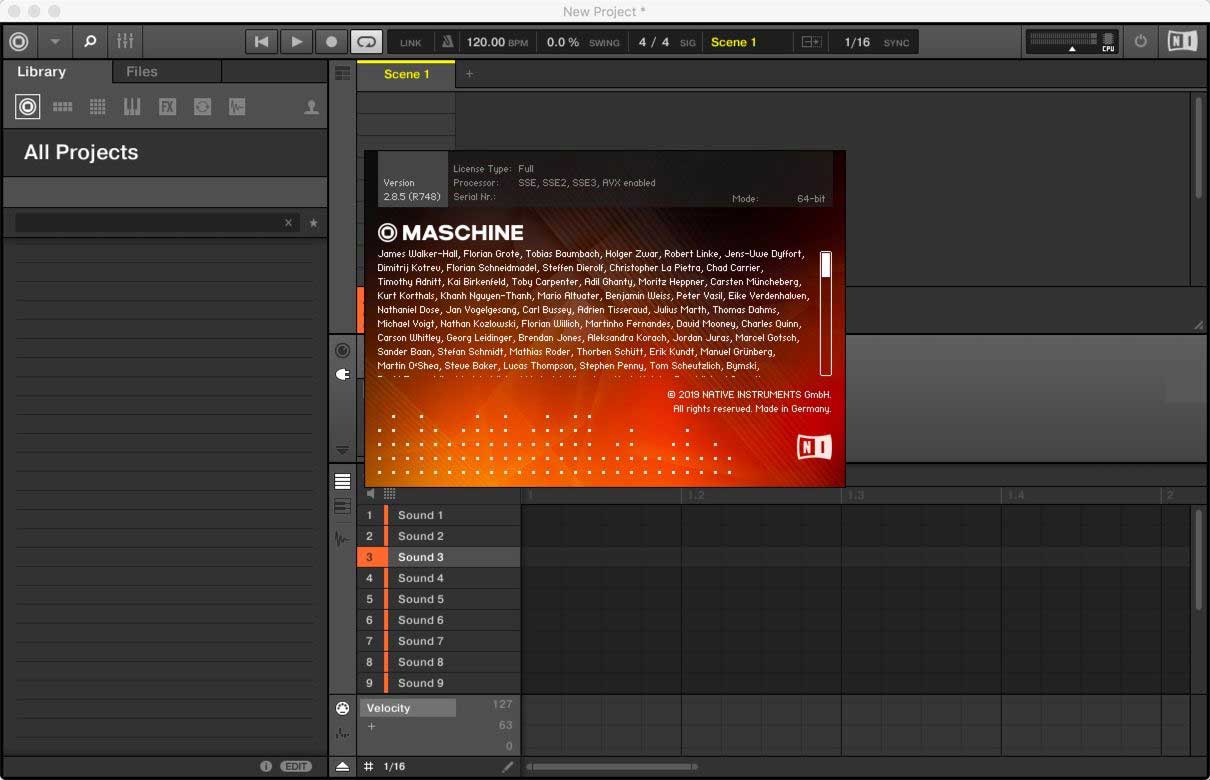The image size is (1210, 780).
Task: Select the Sounds file type icon
Action: [x=97, y=107]
